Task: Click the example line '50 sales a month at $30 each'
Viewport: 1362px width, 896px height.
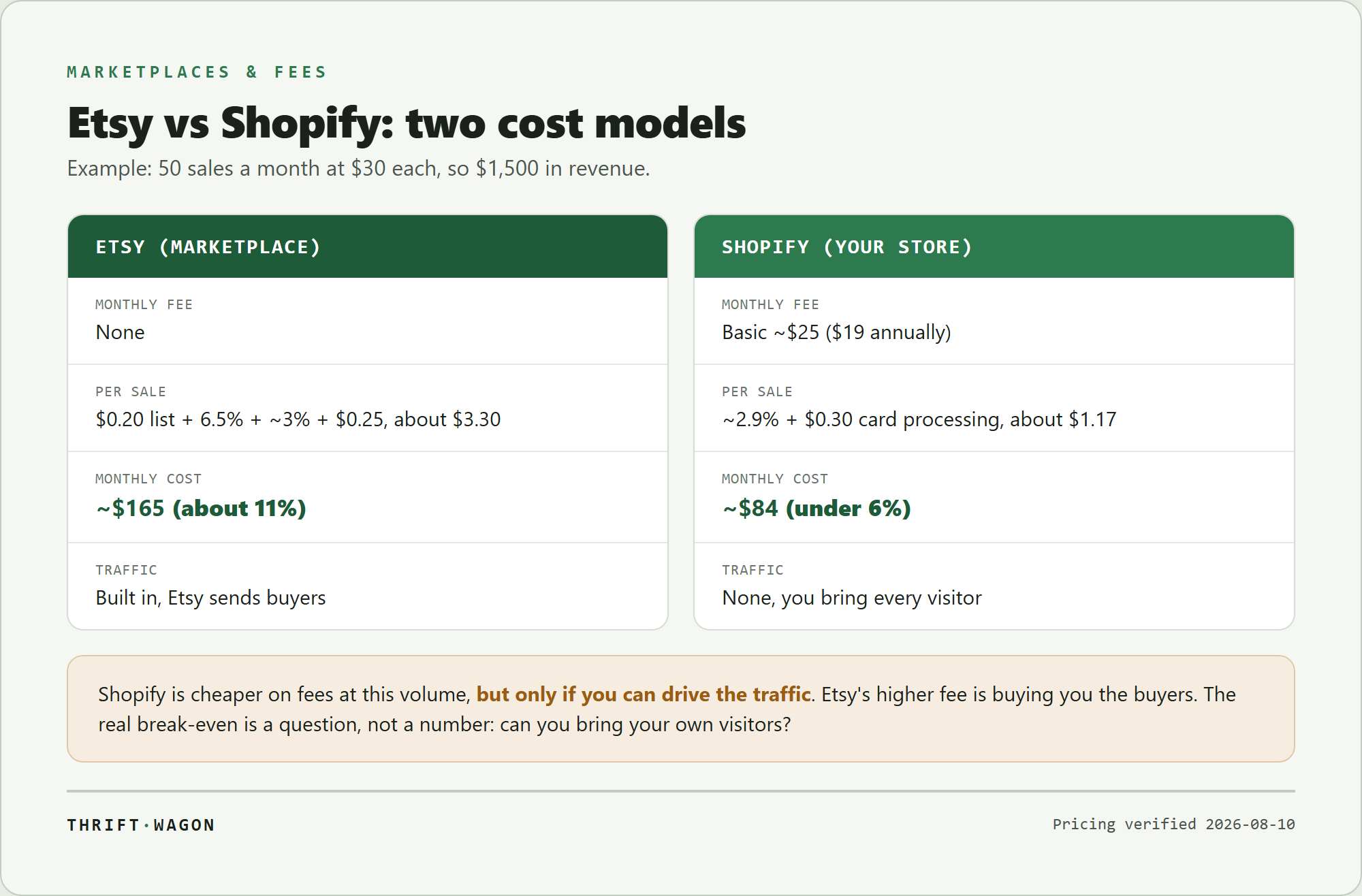Action: [x=298, y=168]
